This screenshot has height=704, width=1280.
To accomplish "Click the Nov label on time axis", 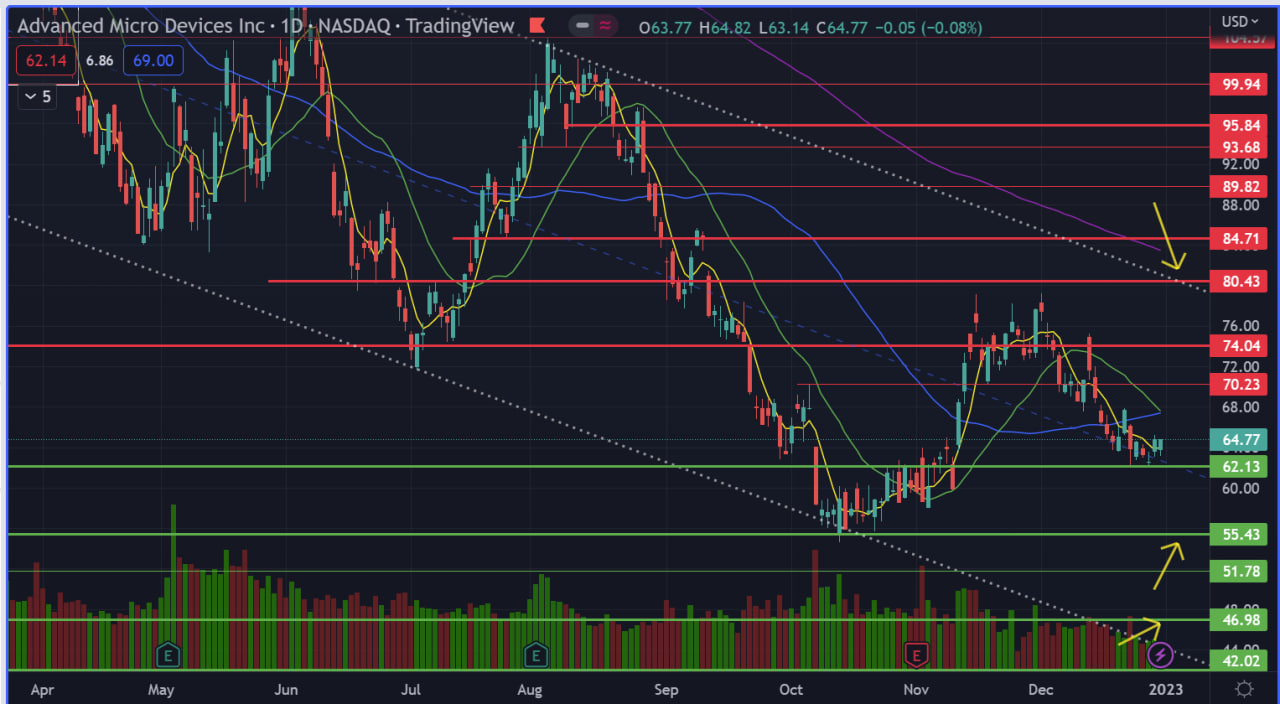I will [915, 689].
